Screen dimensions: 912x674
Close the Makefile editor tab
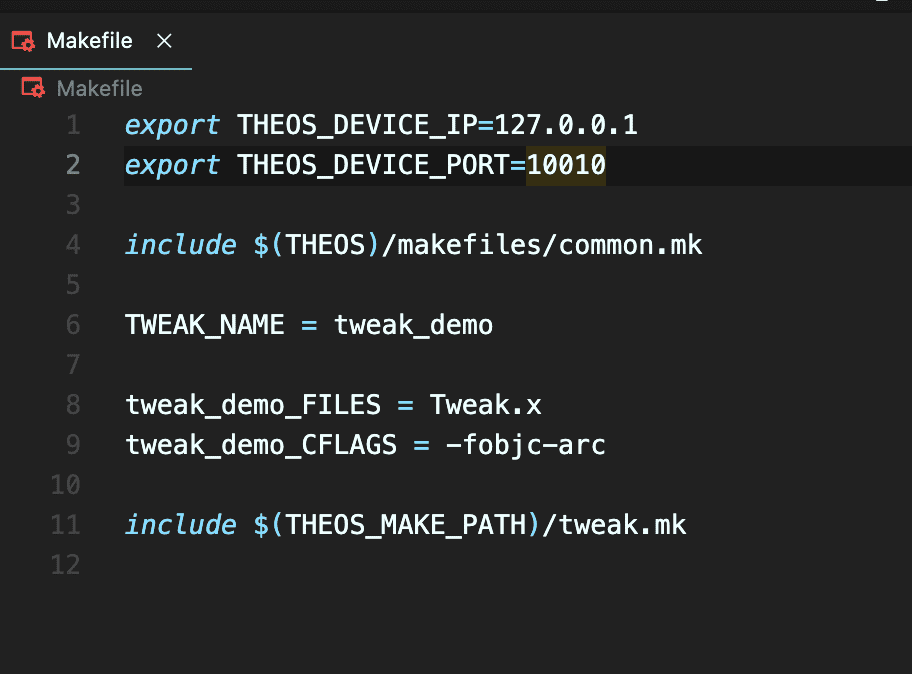click(x=165, y=41)
